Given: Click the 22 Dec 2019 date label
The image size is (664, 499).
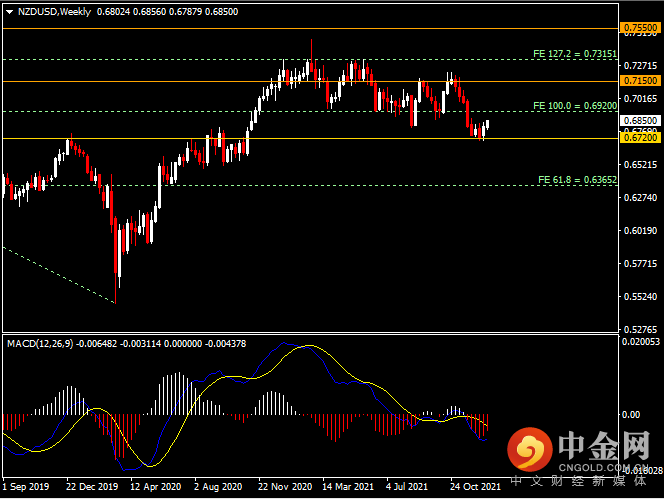Looking at the screenshot, I should click(92, 487).
